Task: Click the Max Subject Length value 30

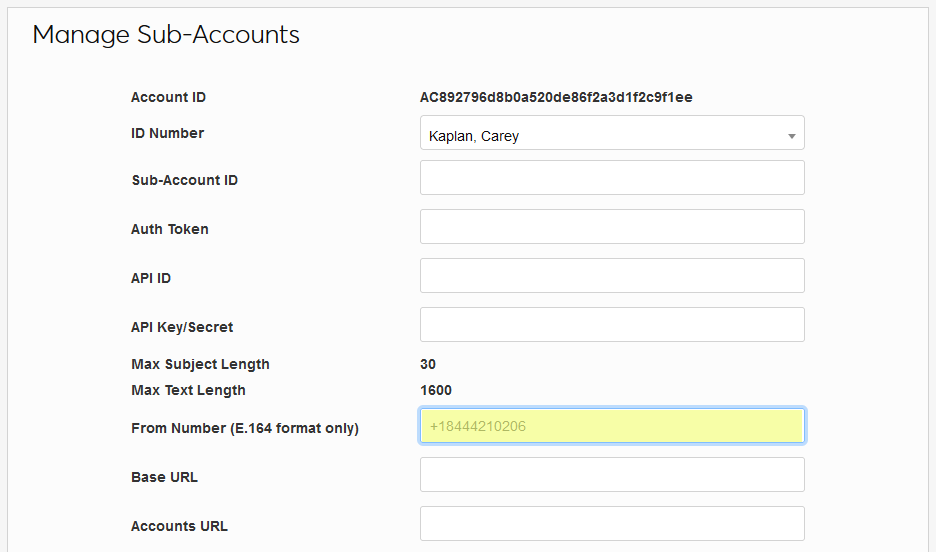Action: (428, 364)
